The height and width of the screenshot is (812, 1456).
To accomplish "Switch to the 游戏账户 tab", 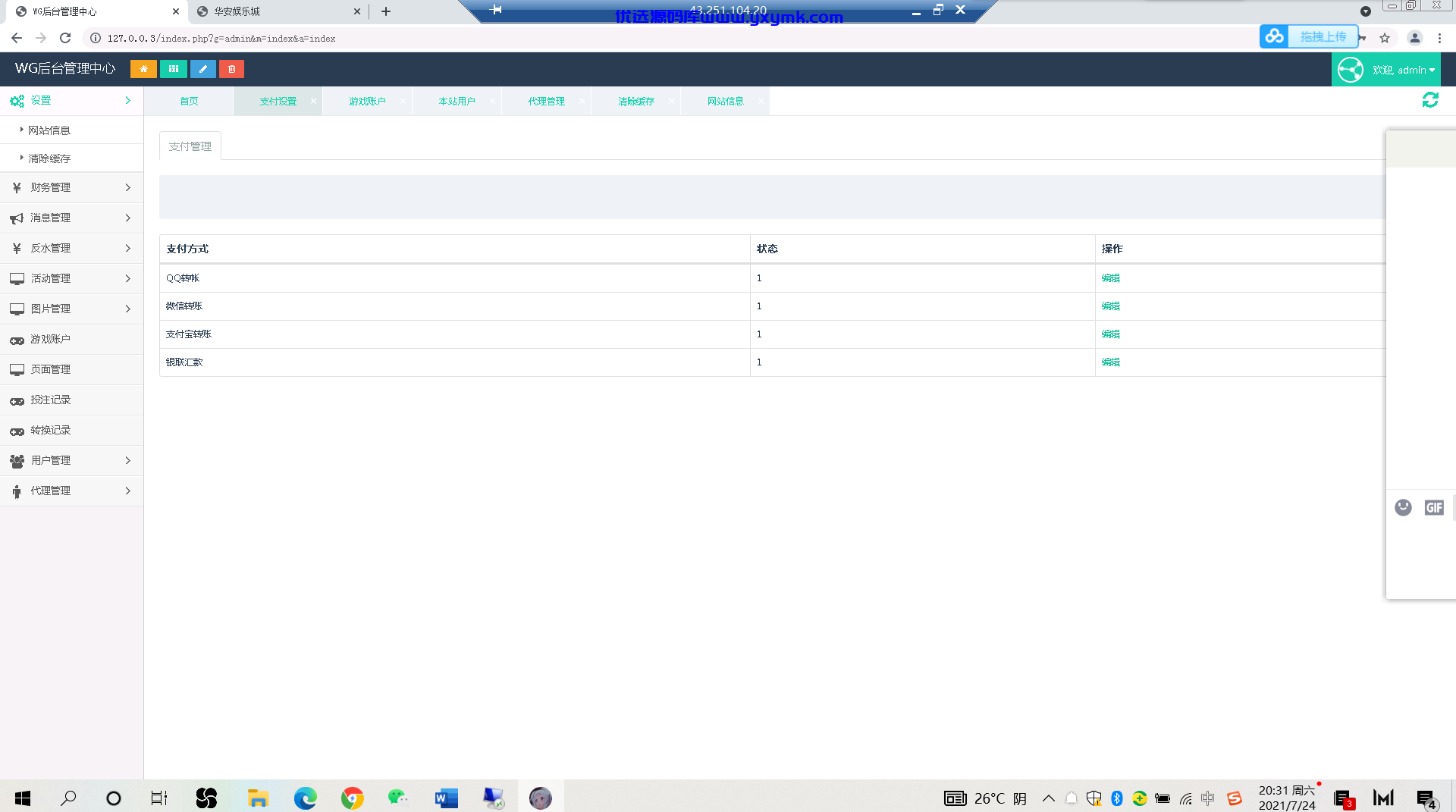I will click(367, 101).
